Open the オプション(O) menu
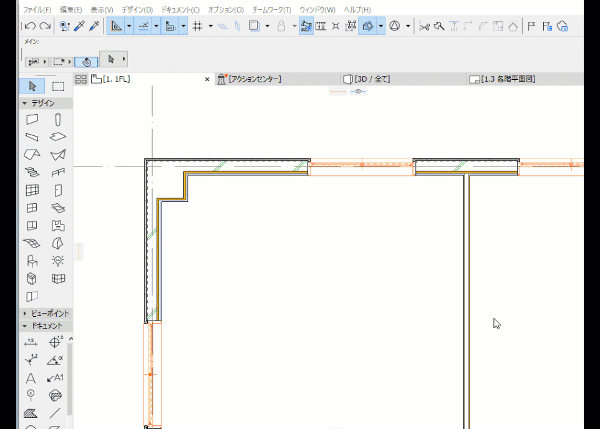 pyautogui.click(x=225, y=9)
